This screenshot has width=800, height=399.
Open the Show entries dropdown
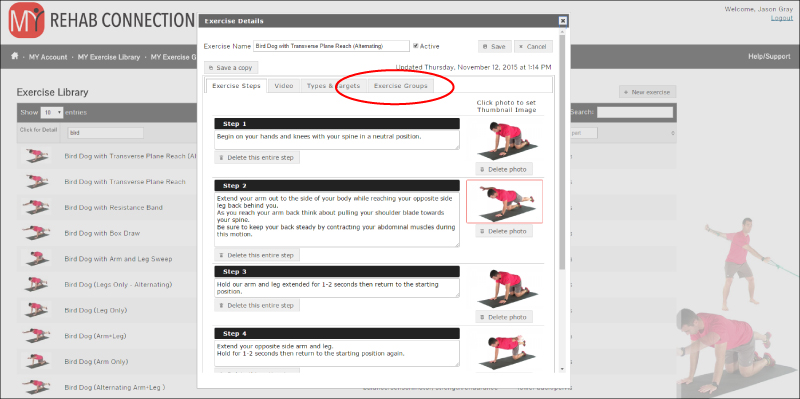[52, 112]
